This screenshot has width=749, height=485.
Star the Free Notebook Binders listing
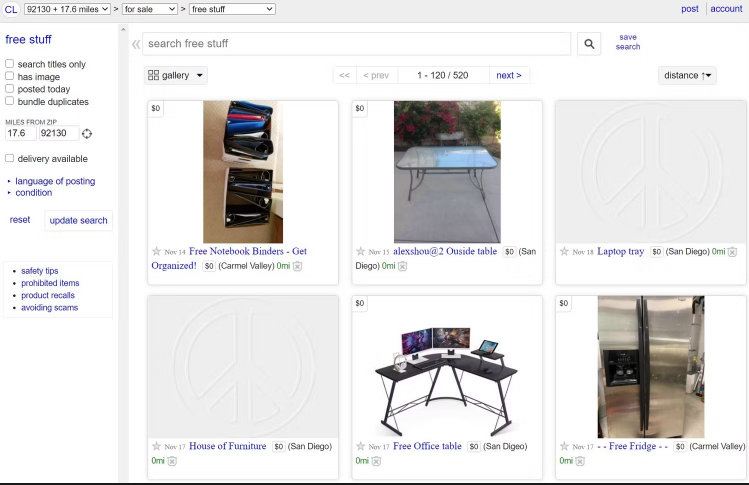156,251
